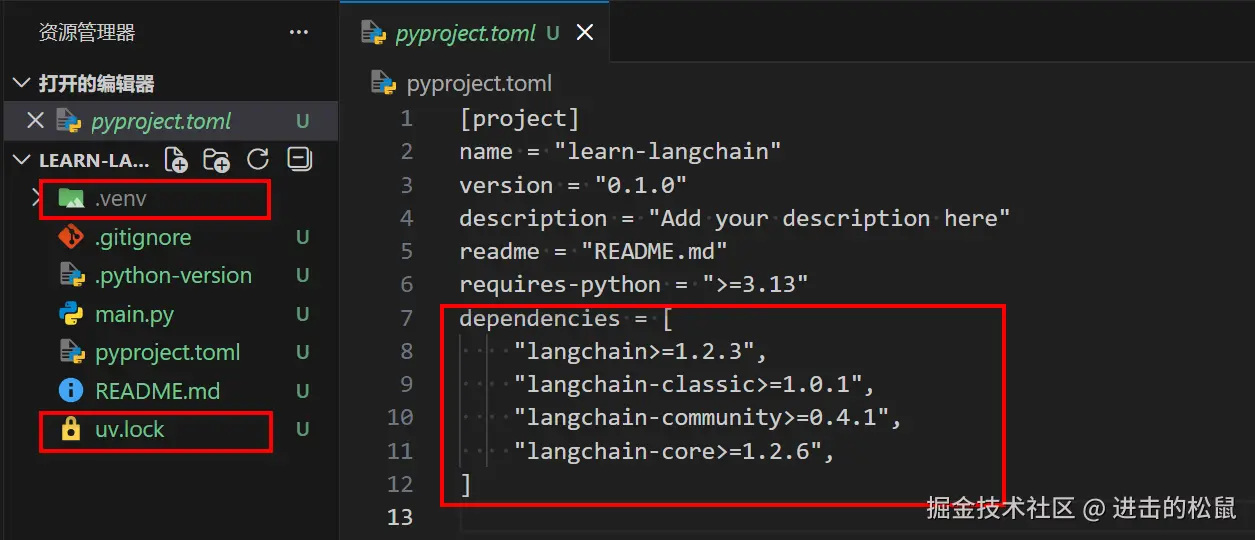Close pyproject.toml in open editors list
The image size is (1255, 540).
tap(35, 121)
